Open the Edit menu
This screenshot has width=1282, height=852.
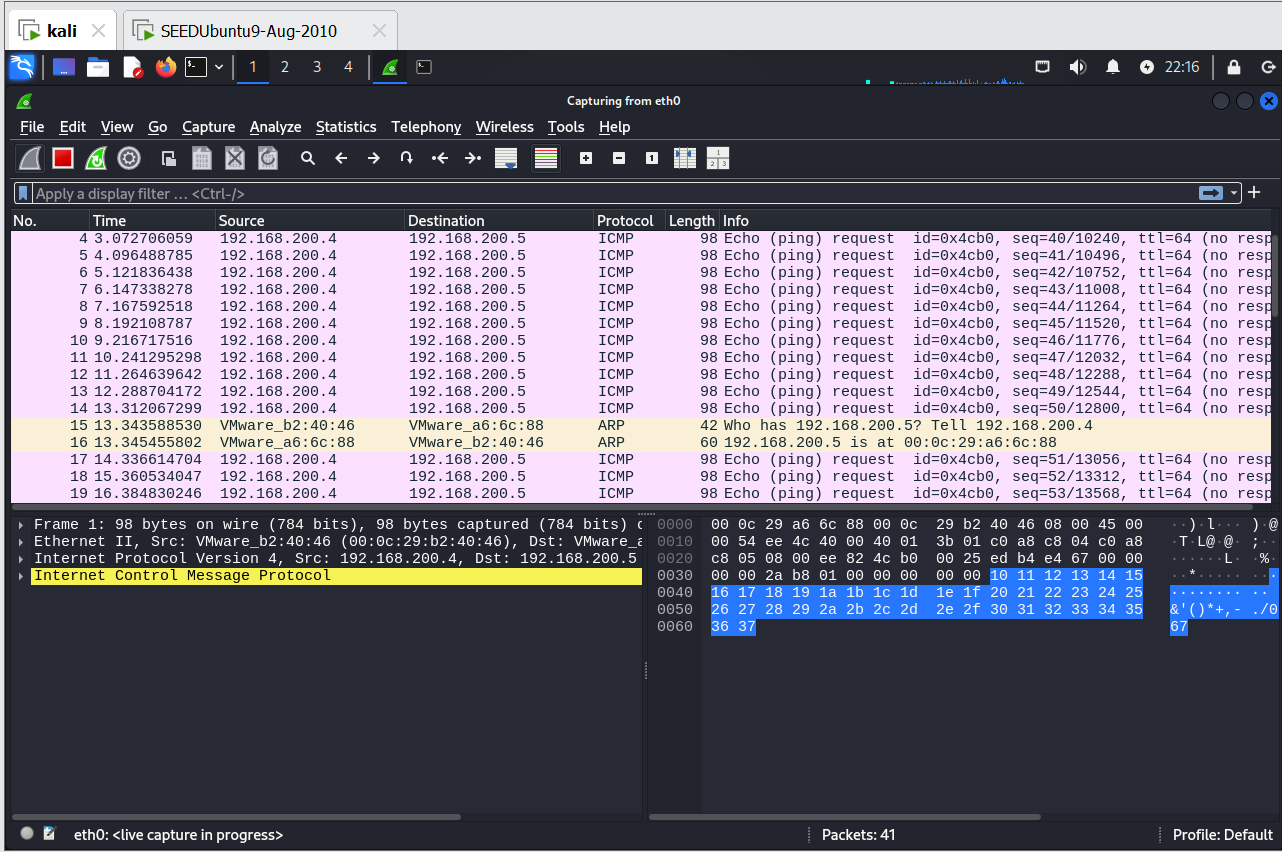(72, 127)
